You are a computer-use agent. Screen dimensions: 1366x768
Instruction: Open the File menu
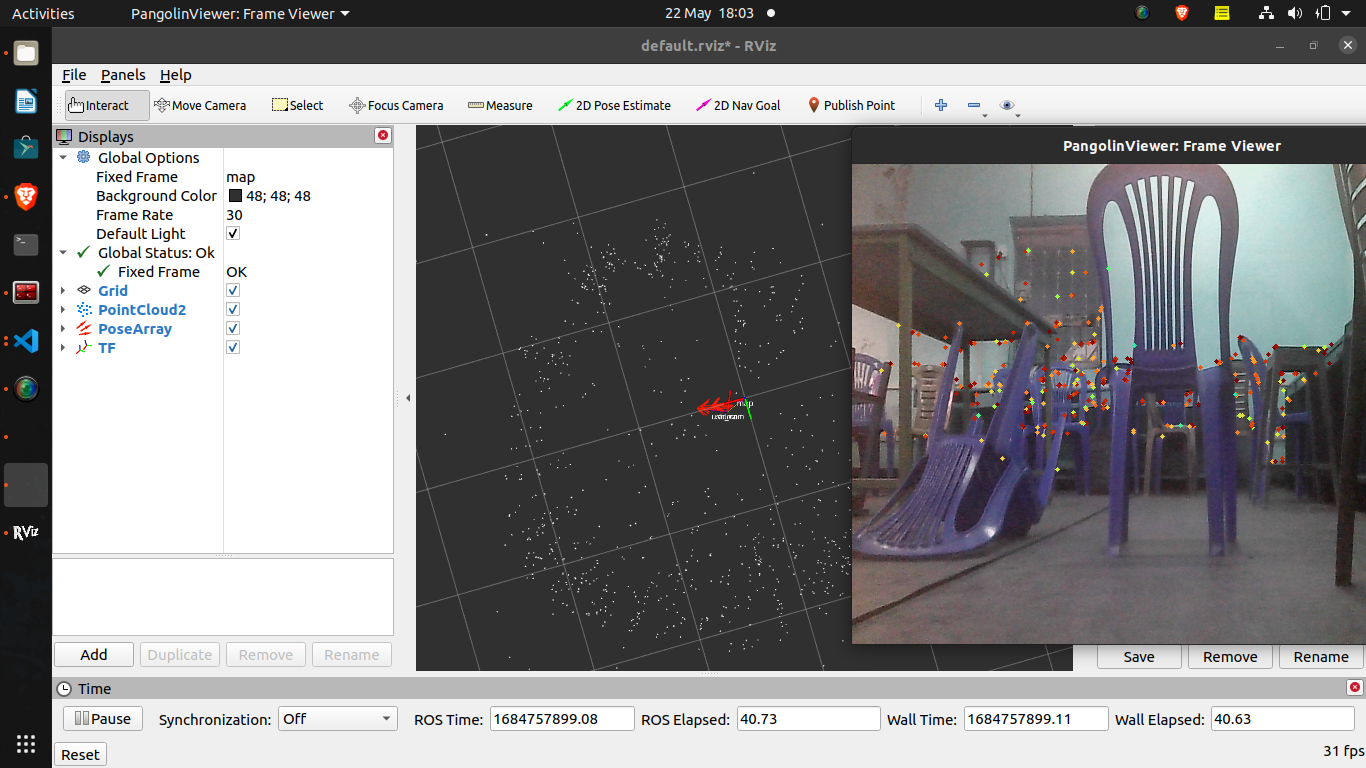click(x=73, y=75)
